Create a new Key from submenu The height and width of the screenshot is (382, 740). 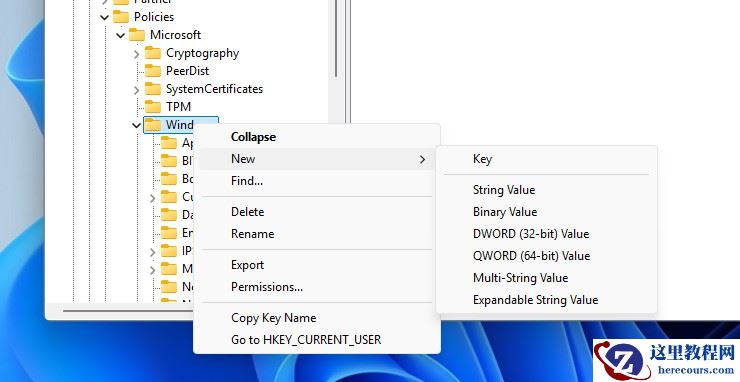coord(546,159)
